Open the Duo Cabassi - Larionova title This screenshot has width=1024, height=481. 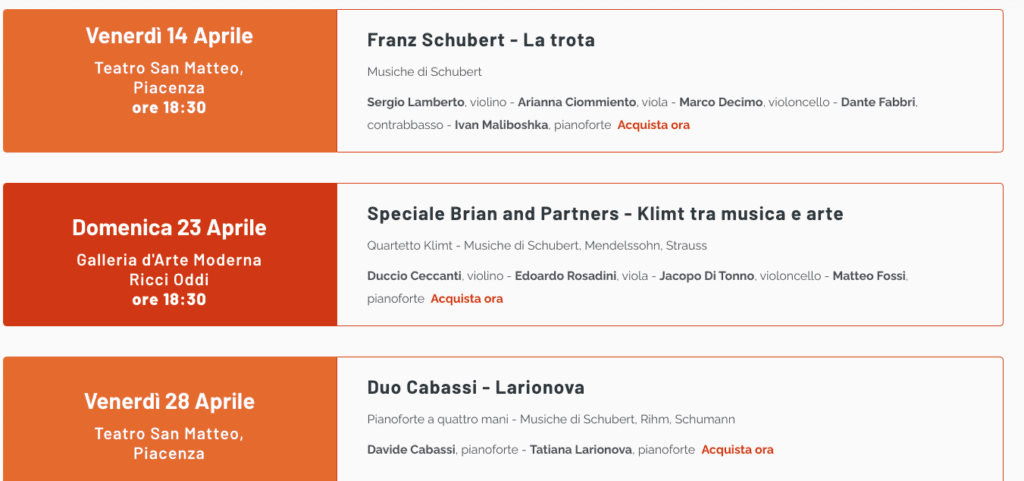(476, 388)
